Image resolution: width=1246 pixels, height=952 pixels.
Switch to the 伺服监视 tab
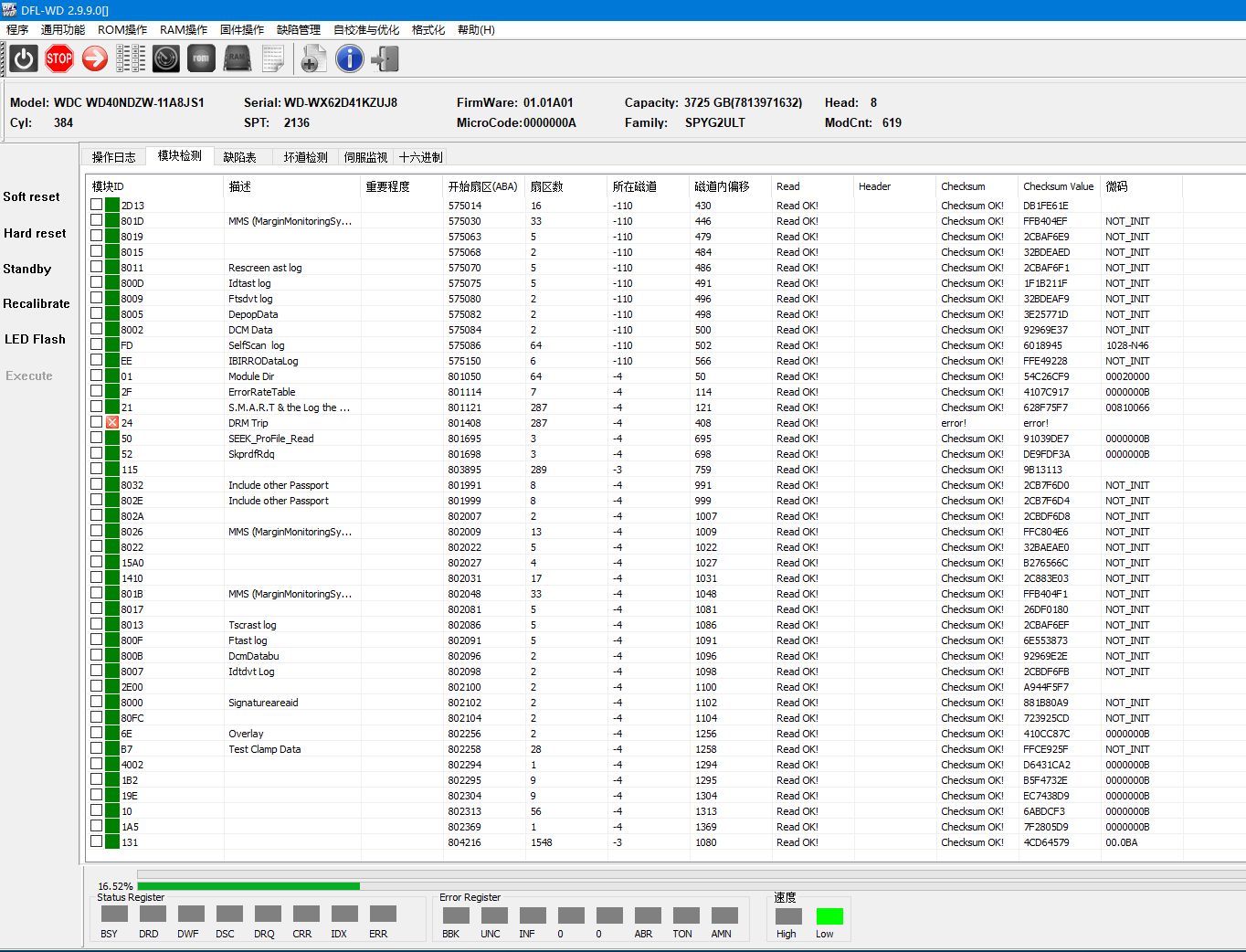tap(366, 157)
